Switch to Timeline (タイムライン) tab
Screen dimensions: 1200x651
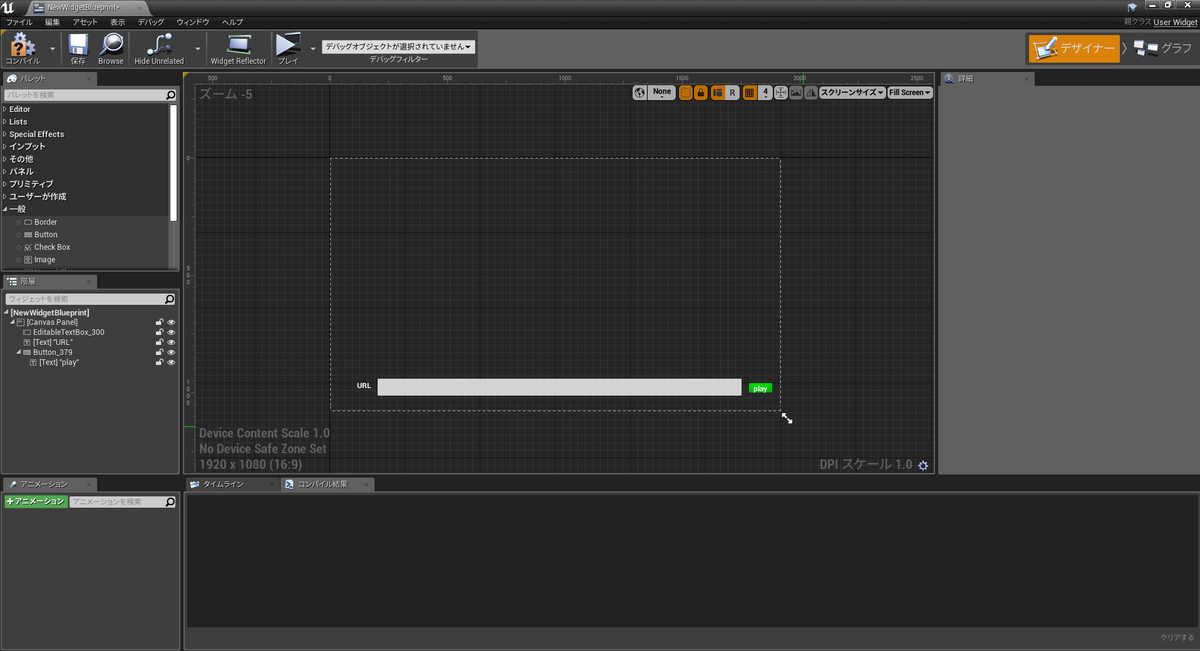pyautogui.click(x=223, y=484)
